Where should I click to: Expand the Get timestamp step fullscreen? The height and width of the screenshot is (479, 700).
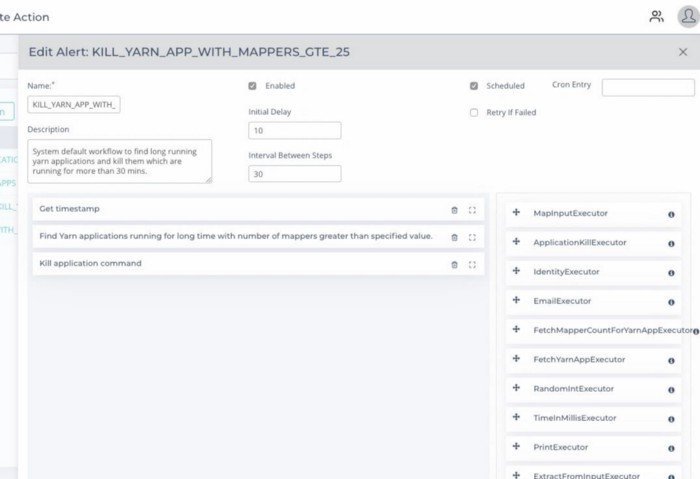[x=472, y=210]
